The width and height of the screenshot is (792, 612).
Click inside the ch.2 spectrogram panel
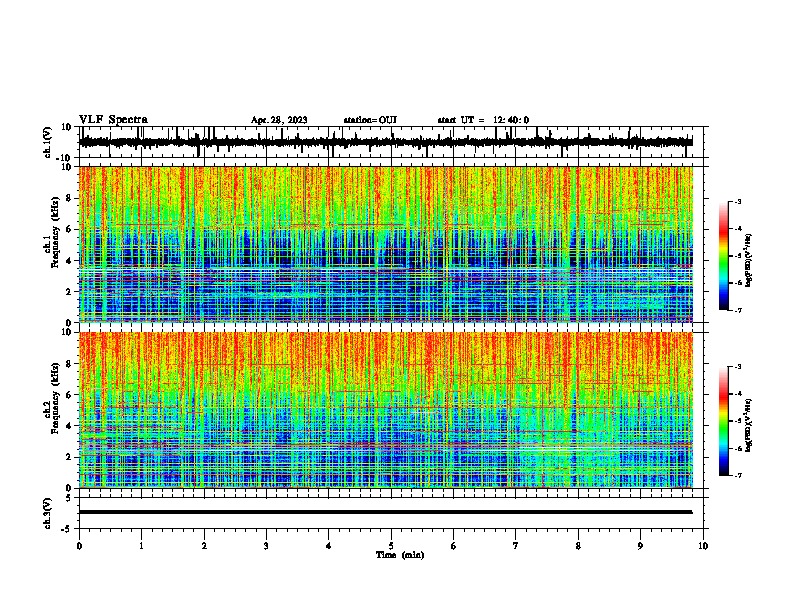pyautogui.click(x=385, y=410)
